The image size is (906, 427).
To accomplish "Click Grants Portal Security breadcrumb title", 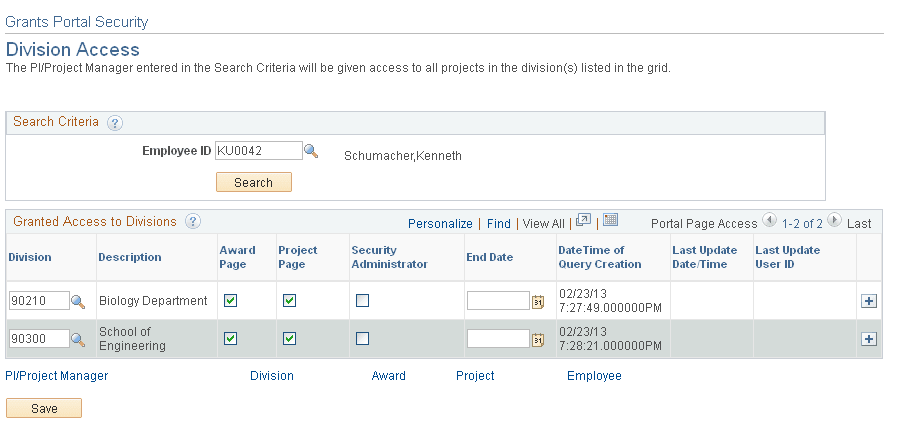I will pos(77,22).
